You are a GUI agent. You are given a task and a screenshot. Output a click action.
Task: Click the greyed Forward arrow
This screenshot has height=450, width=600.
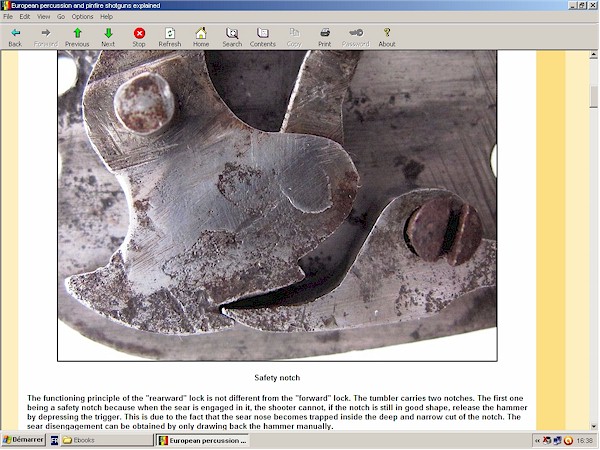(46, 37)
